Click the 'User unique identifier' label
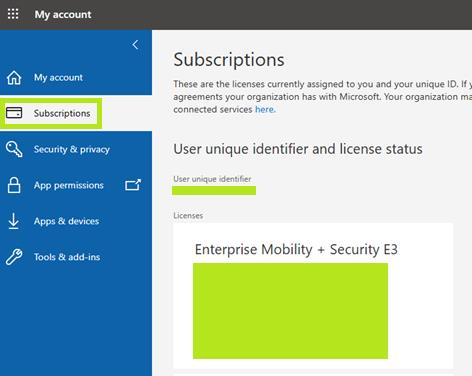The height and width of the screenshot is (376, 472). pos(212,179)
